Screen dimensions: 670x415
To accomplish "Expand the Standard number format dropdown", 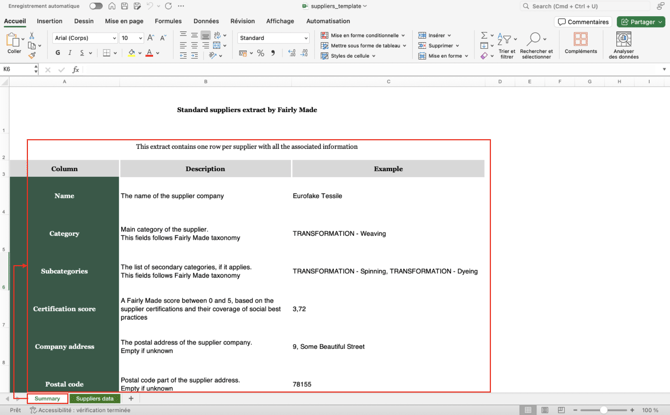I will point(306,38).
